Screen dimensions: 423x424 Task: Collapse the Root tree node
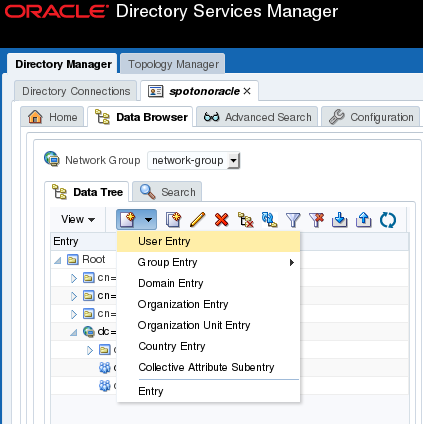(58, 260)
